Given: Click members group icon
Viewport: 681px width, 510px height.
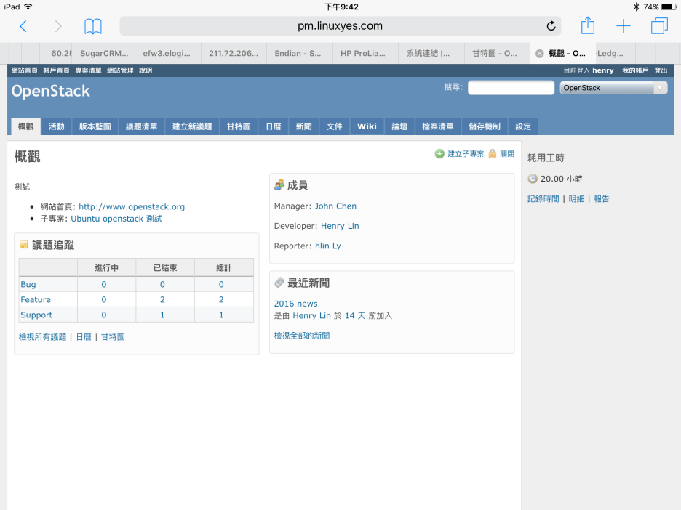Looking at the screenshot, I should point(279,185).
